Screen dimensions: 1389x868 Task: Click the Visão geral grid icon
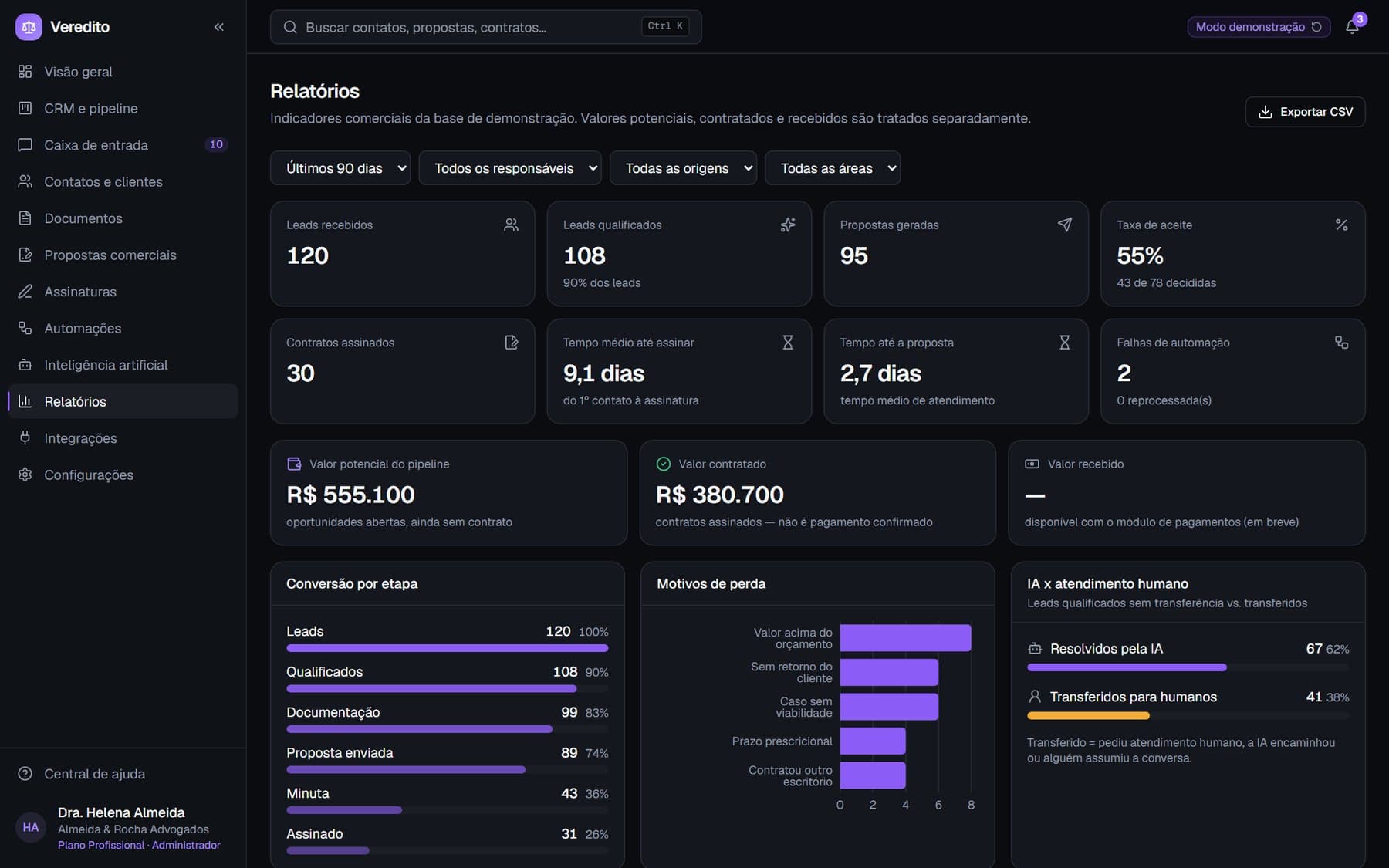click(25, 72)
